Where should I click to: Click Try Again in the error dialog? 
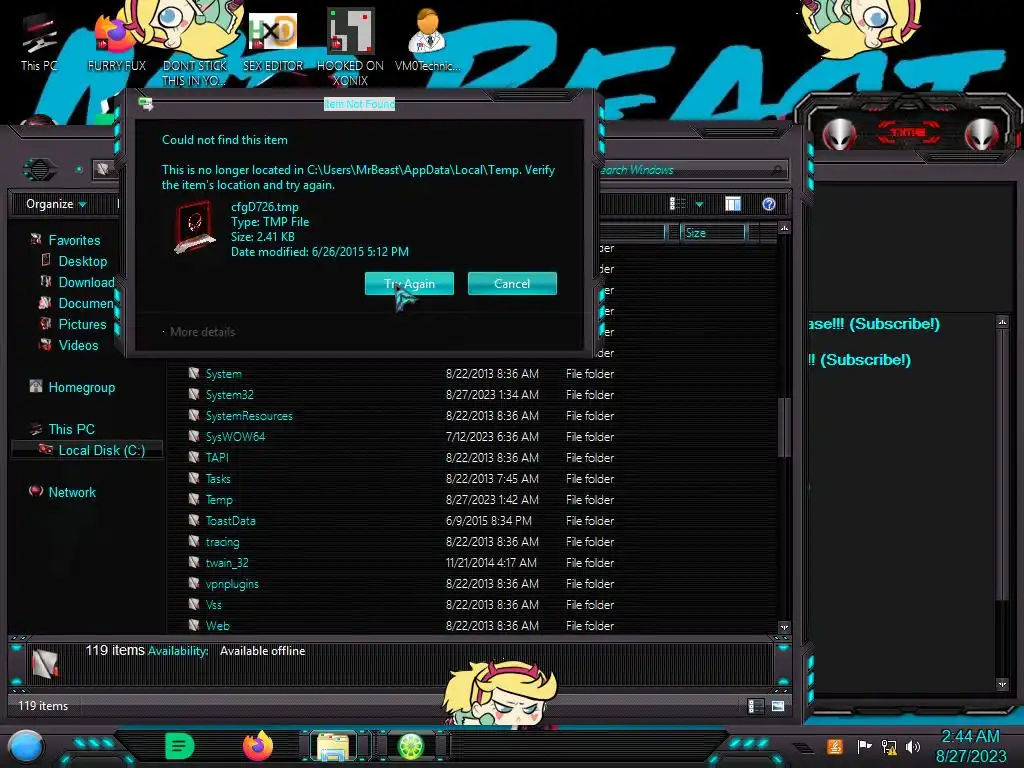click(x=409, y=283)
